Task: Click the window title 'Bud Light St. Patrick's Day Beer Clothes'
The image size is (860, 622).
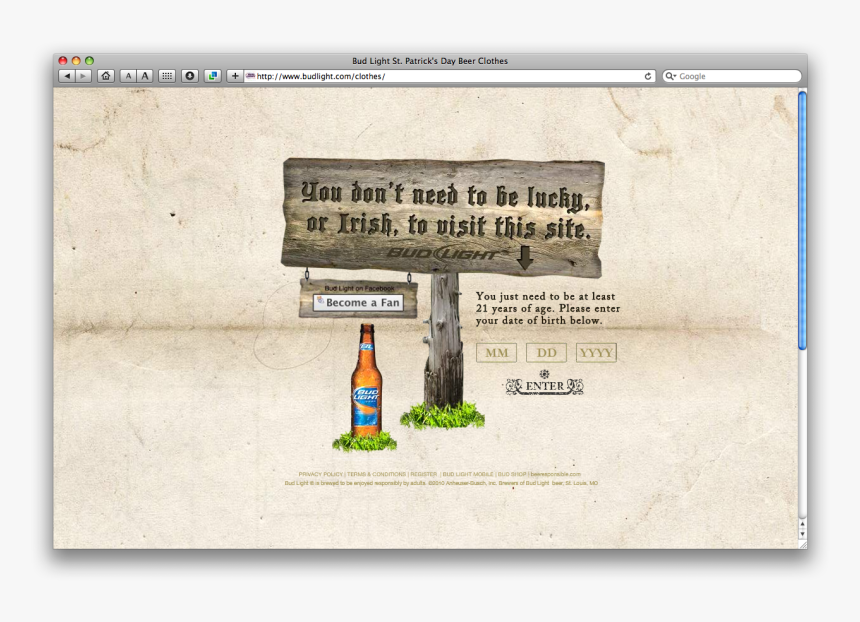Action: [430, 61]
